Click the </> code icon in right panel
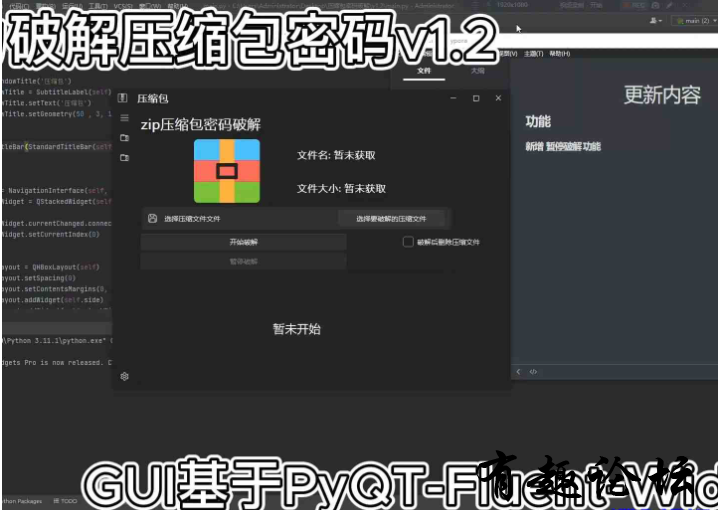Viewport: 718px width, 510px height. click(x=533, y=371)
